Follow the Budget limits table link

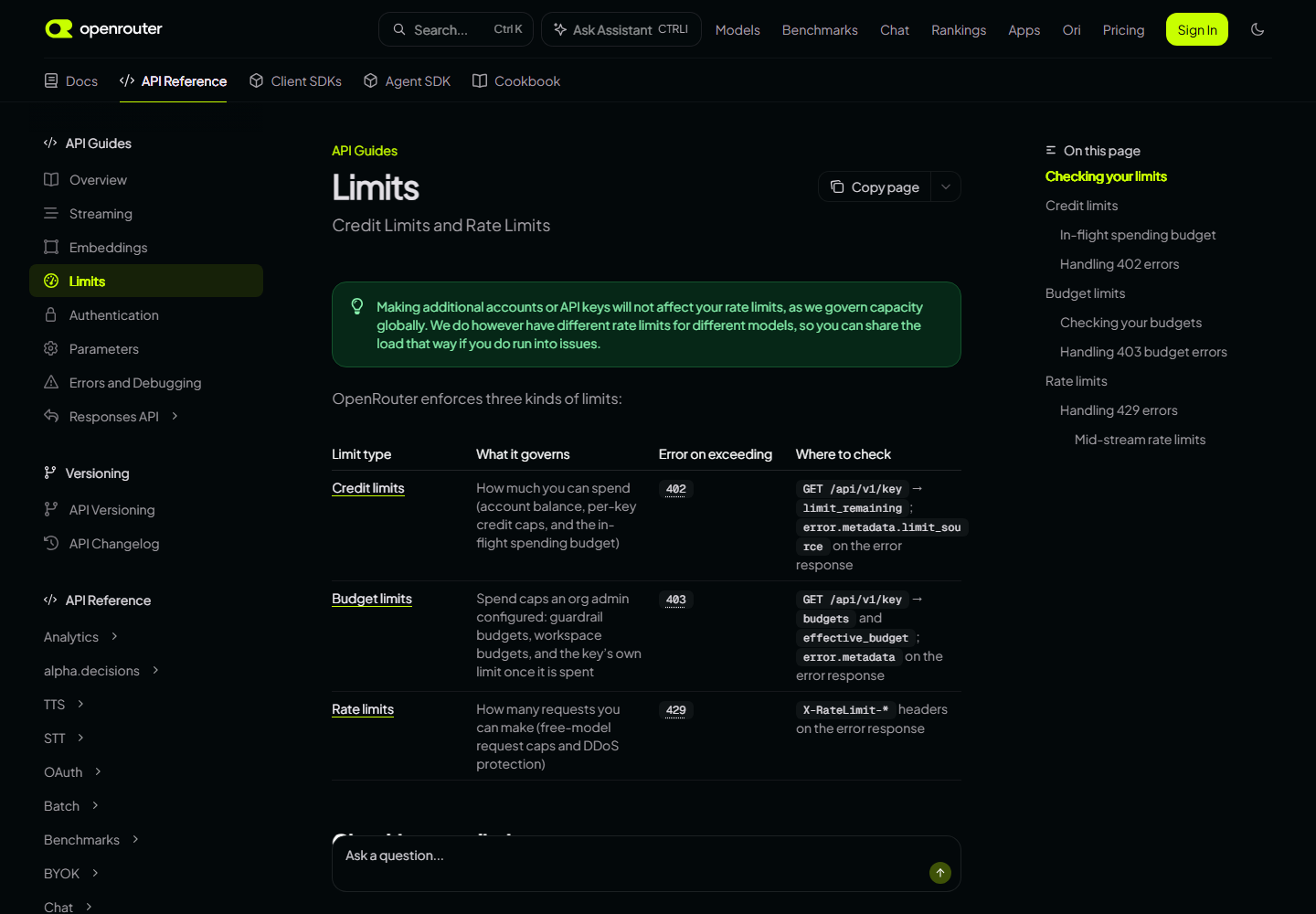click(x=372, y=599)
